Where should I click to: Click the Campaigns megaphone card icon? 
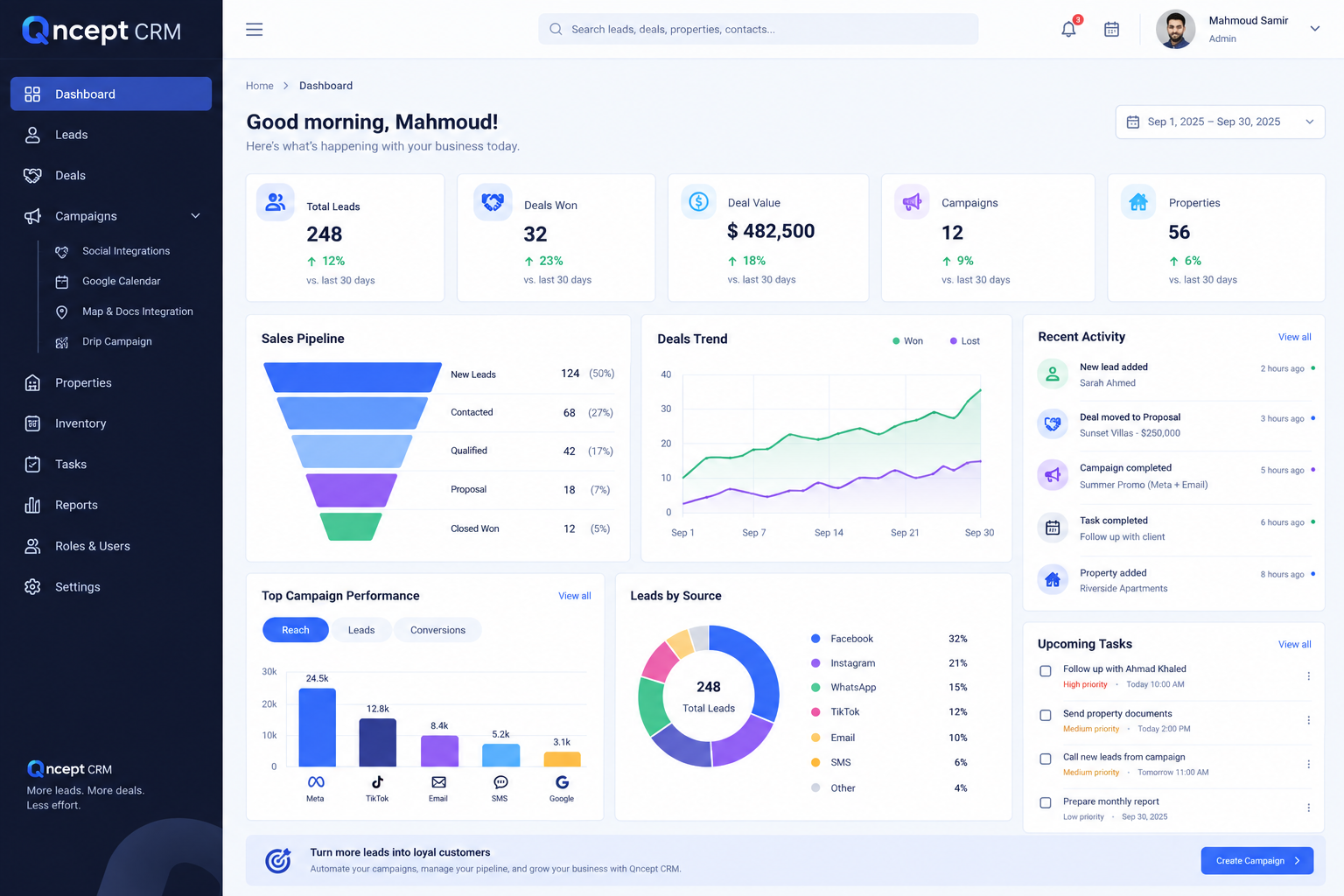coord(912,202)
